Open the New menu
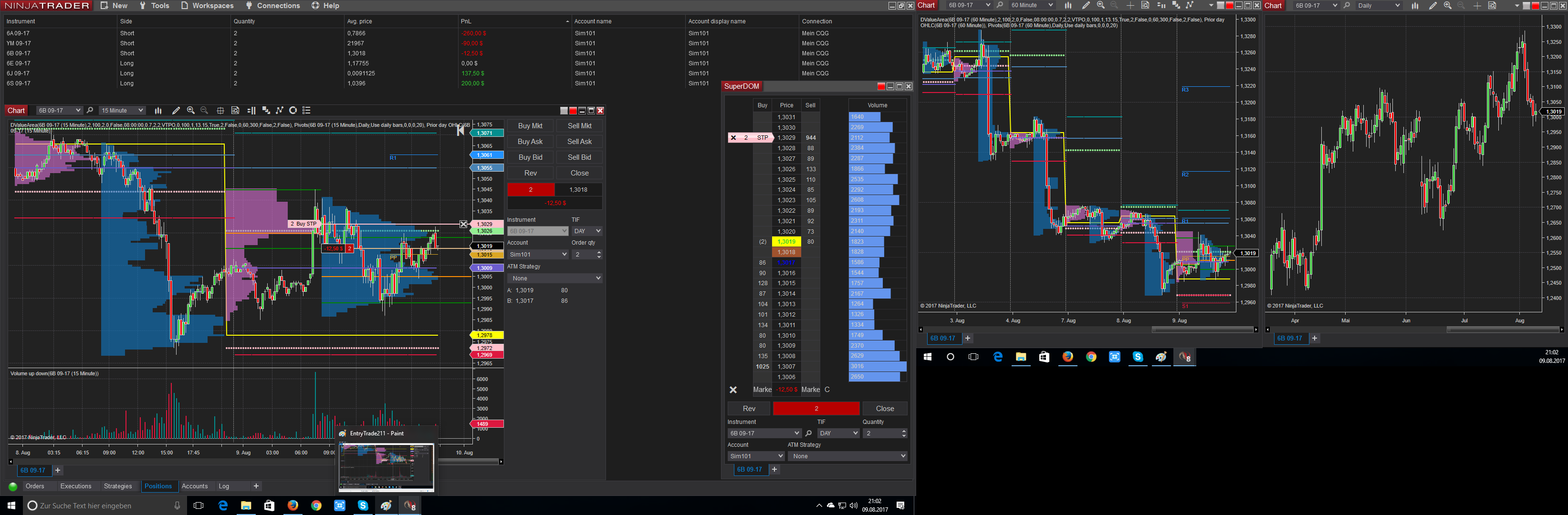1568x515 pixels. pyautogui.click(x=114, y=5)
